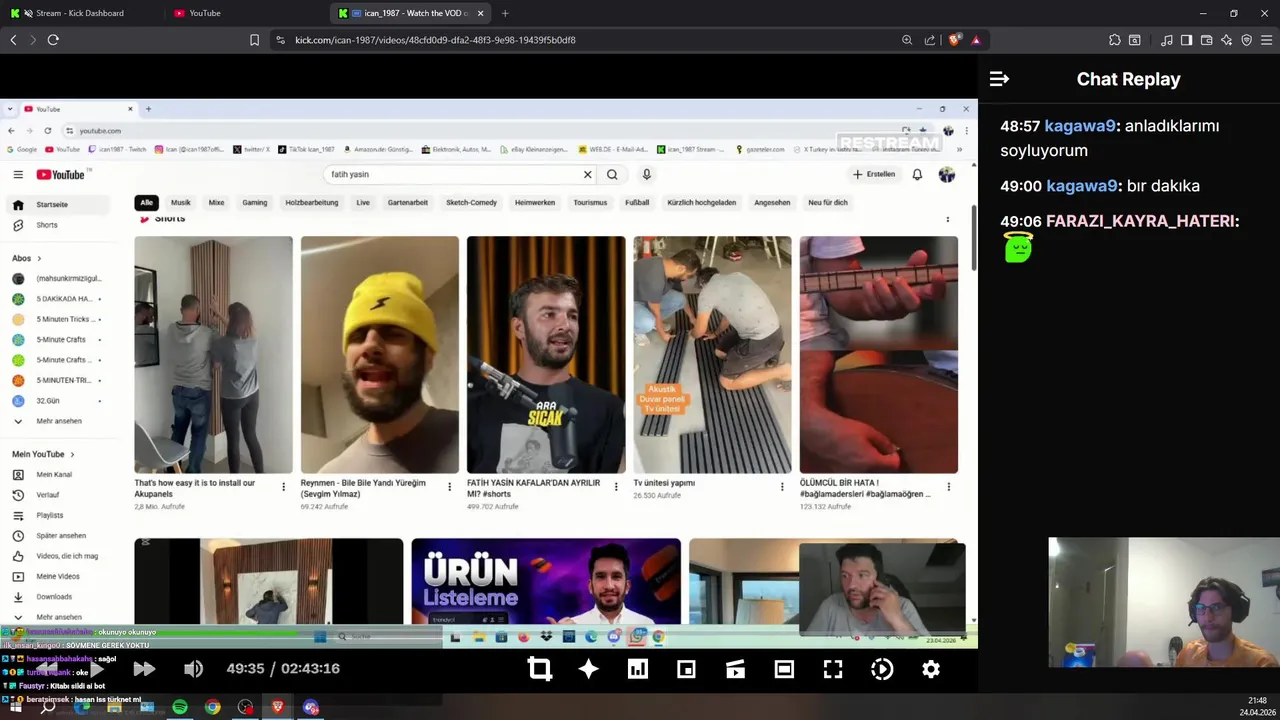1280x720 pixels.
Task: Click the VOD progress bar
Action: pyautogui.click(x=489, y=633)
